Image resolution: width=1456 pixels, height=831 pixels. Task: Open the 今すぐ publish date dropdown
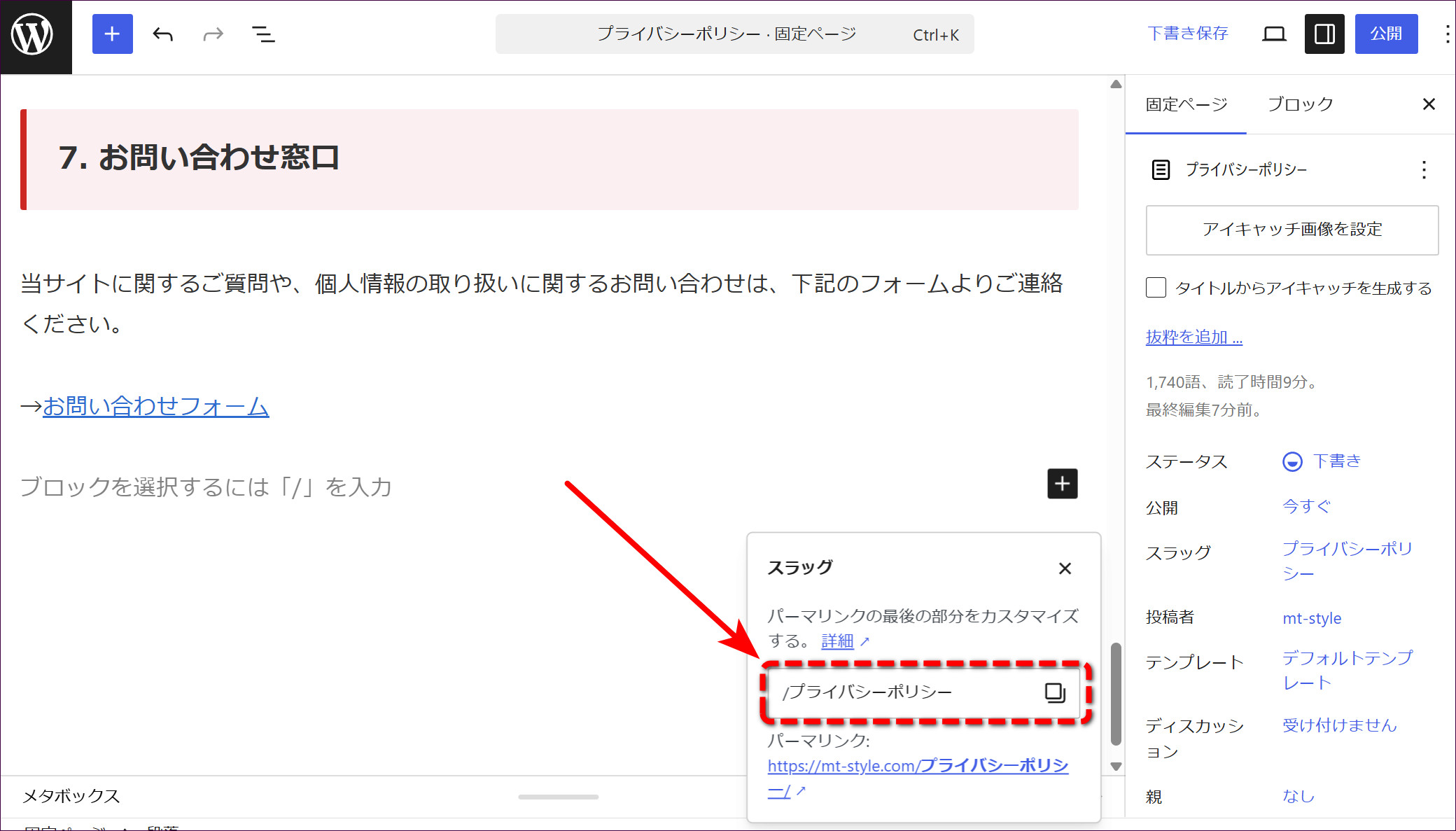click(x=1306, y=506)
